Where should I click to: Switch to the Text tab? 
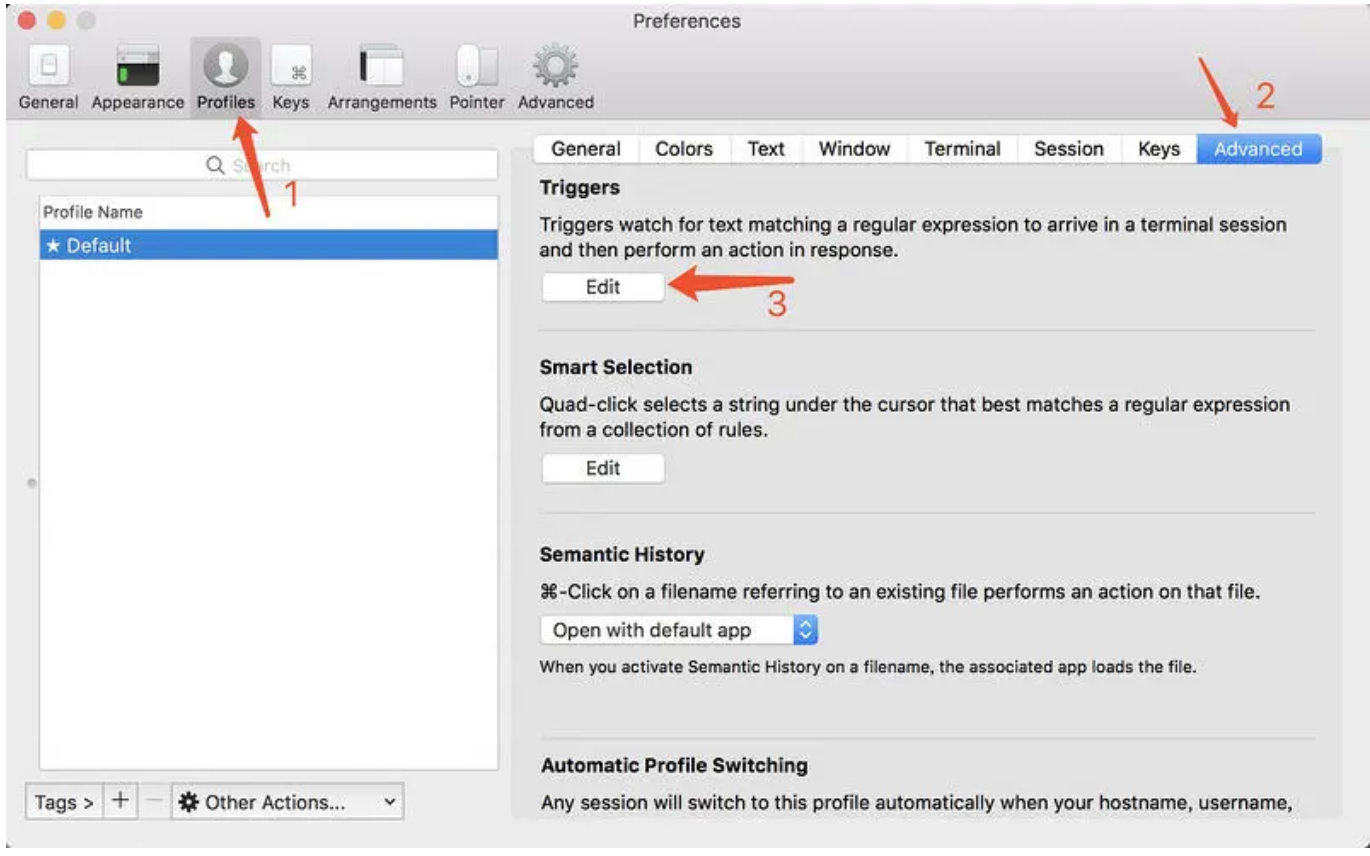coord(766,149)
